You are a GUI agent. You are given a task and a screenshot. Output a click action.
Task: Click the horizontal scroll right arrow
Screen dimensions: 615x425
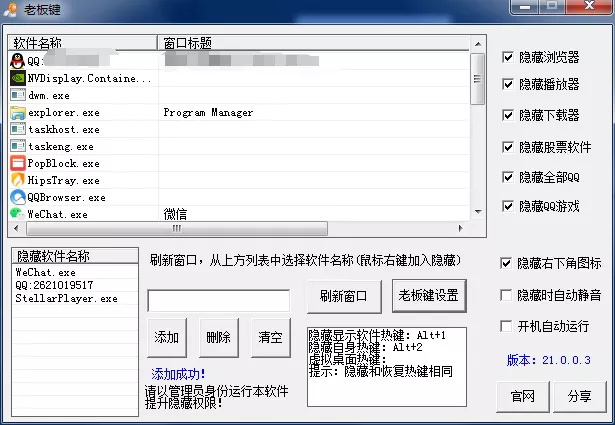coord(460,228)
